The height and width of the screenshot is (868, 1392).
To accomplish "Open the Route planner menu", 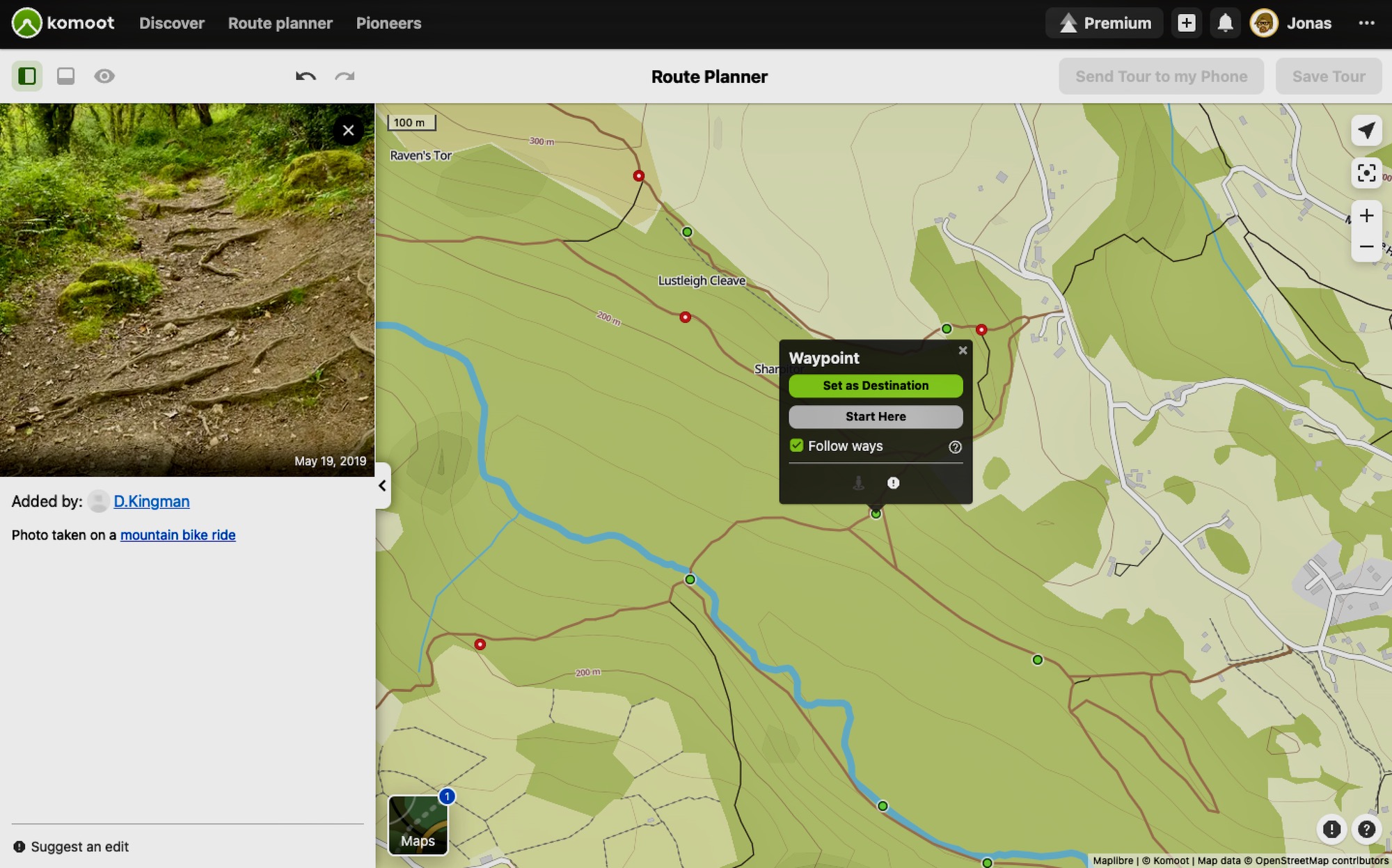I will click(280, 23).
